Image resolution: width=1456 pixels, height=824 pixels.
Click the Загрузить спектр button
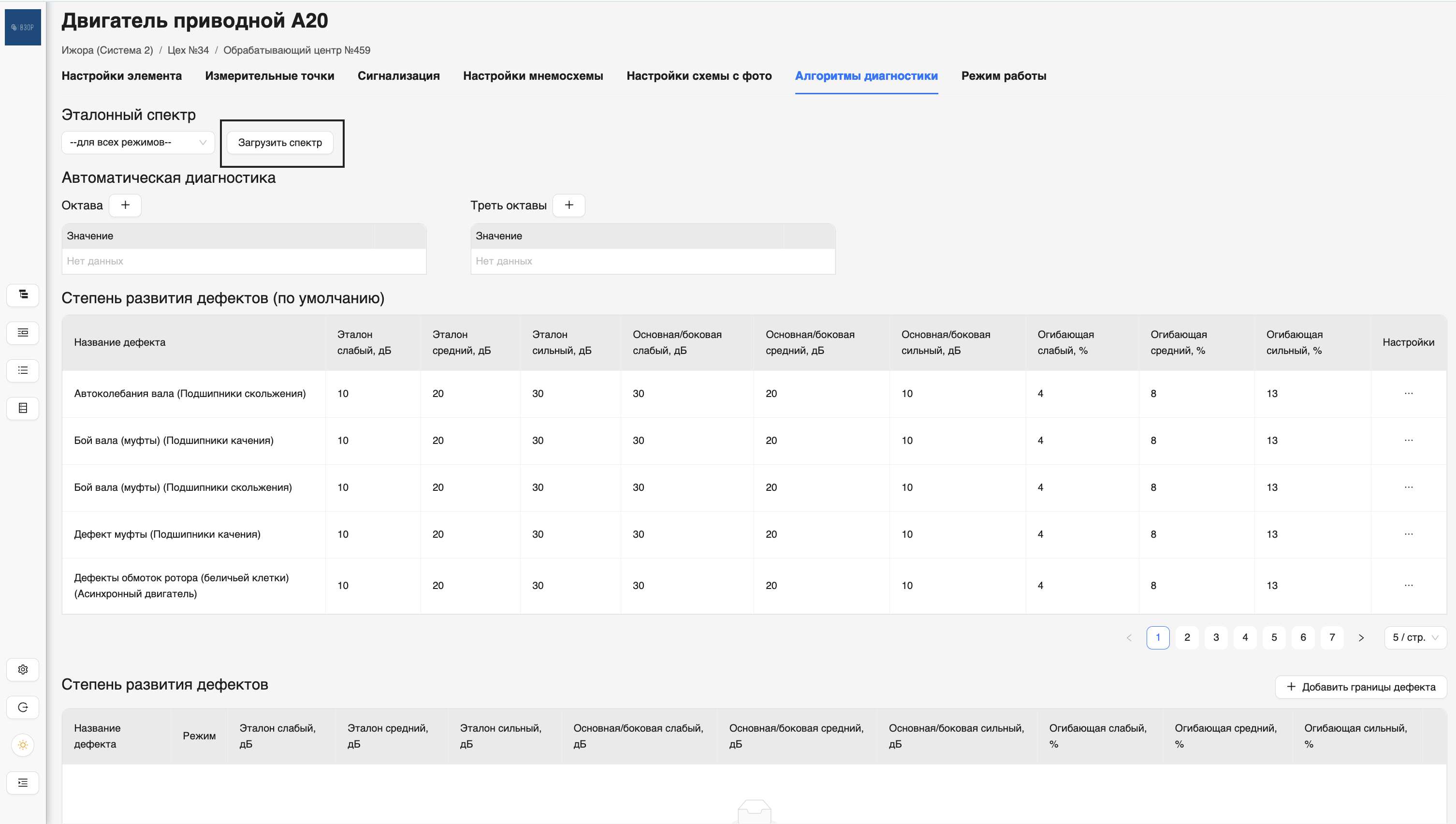pyautogui.click(x=279, y=143)
